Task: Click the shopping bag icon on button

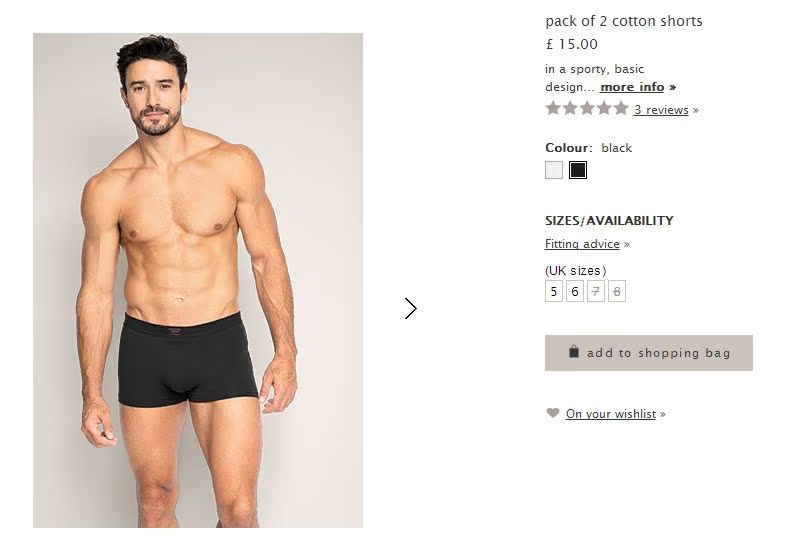Action: (x=573, y=351)
